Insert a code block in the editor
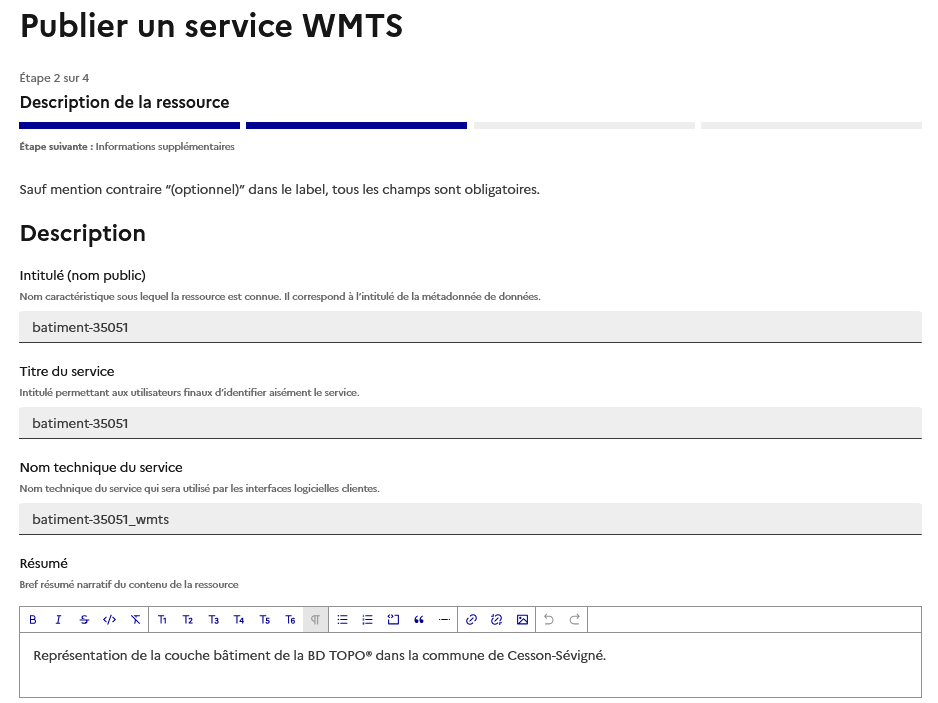The height and width of the screenshot is (703, 938). click(393, 619)
